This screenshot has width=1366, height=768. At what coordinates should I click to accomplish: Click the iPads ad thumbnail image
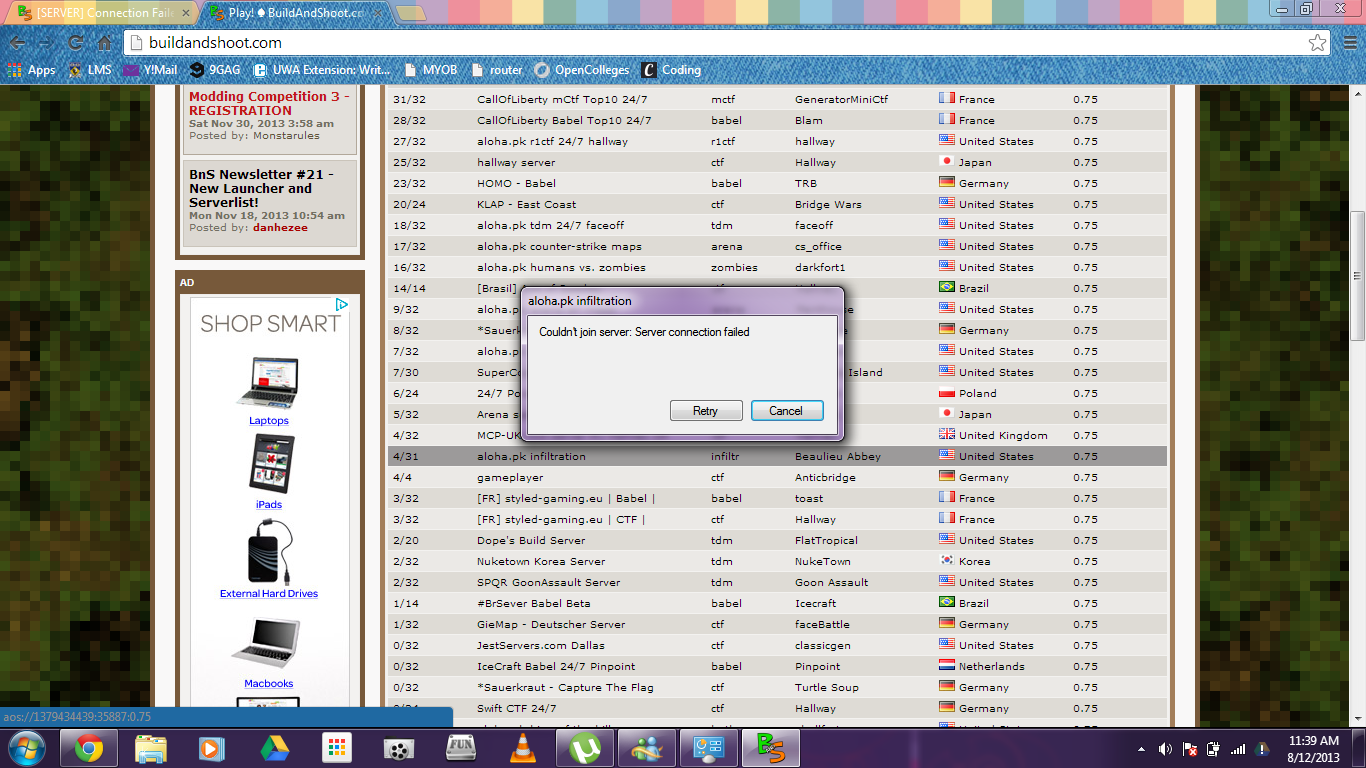(x=269, y=464)
